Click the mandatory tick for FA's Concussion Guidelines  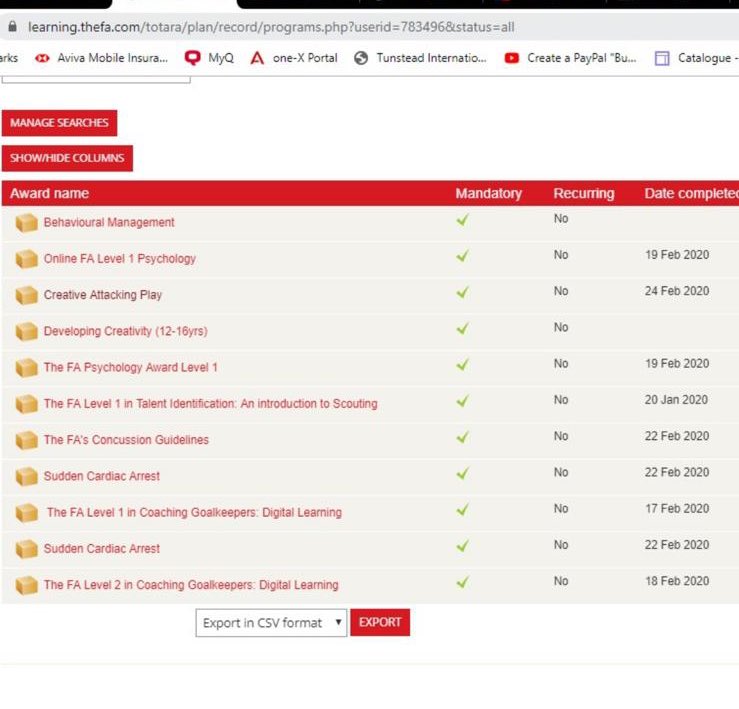463,437
